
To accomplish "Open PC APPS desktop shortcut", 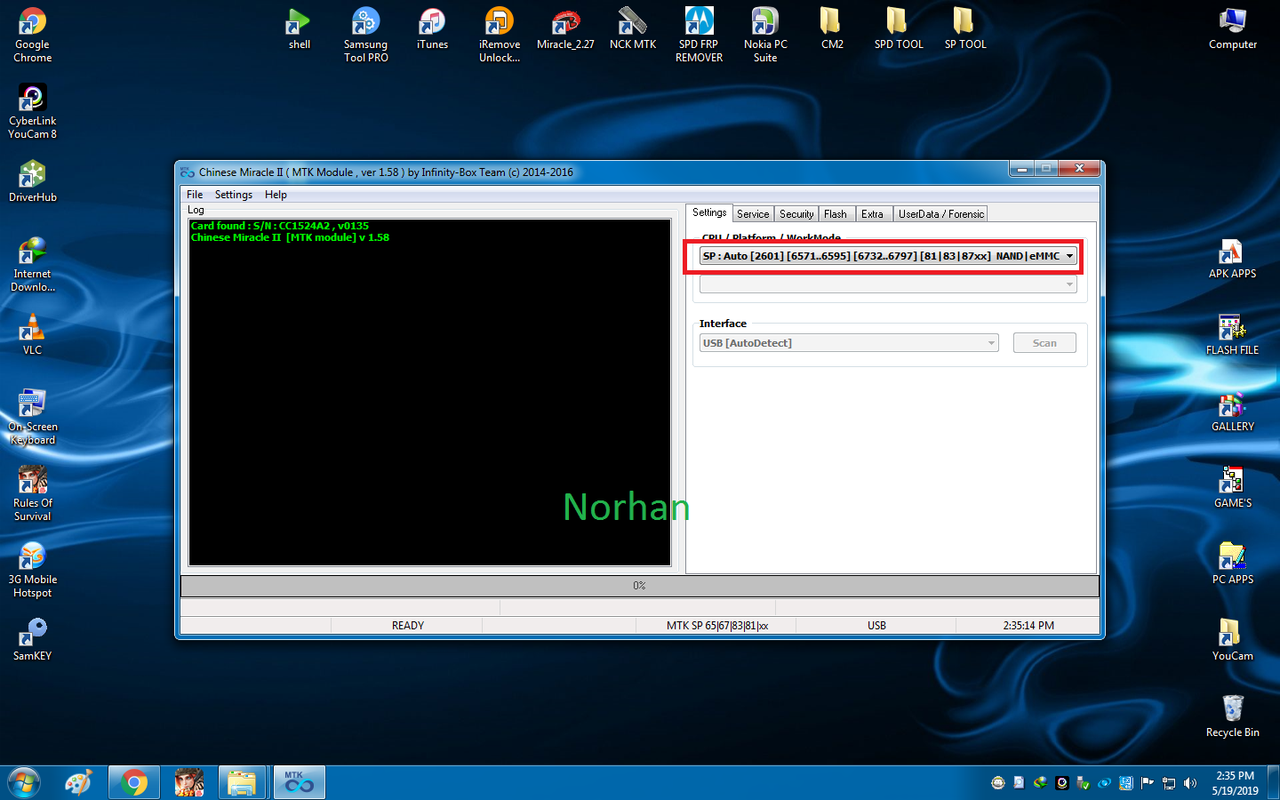I will pyautogui.click(x=1232, y=563).
